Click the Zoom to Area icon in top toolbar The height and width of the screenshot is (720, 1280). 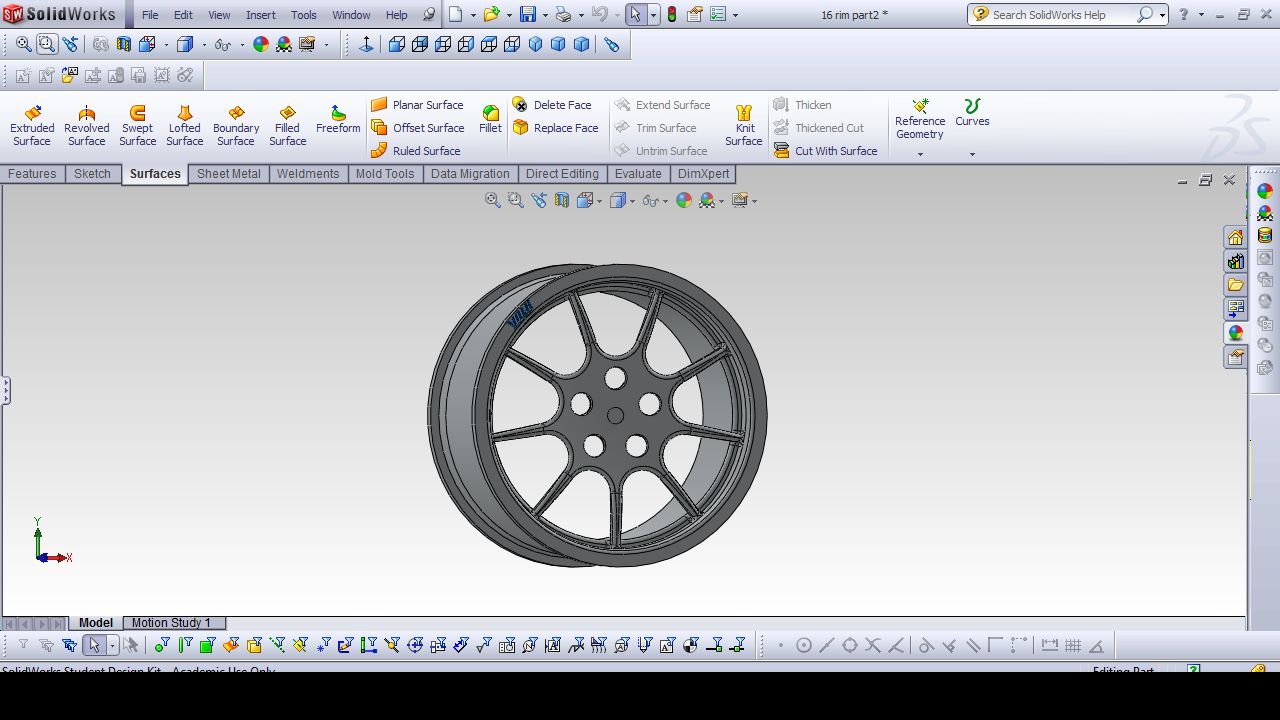pos(47,44)
